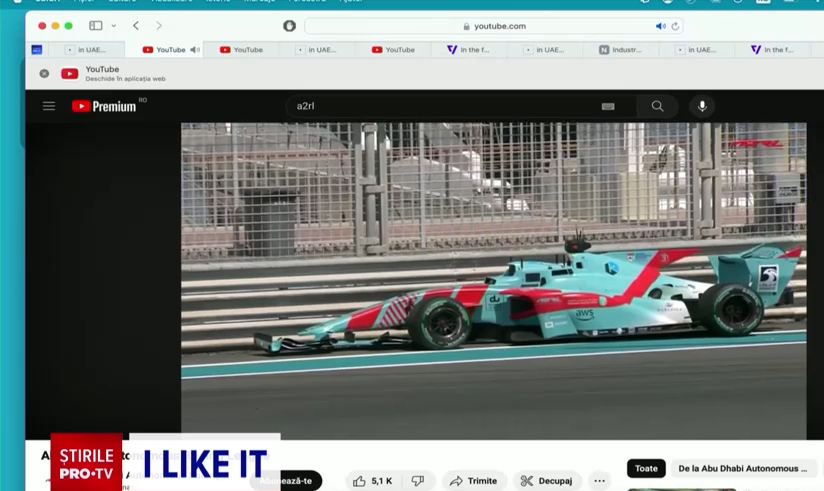Click the Trimite share button
The width and height of the screenshot is (824, 491).
pos(474,481)
